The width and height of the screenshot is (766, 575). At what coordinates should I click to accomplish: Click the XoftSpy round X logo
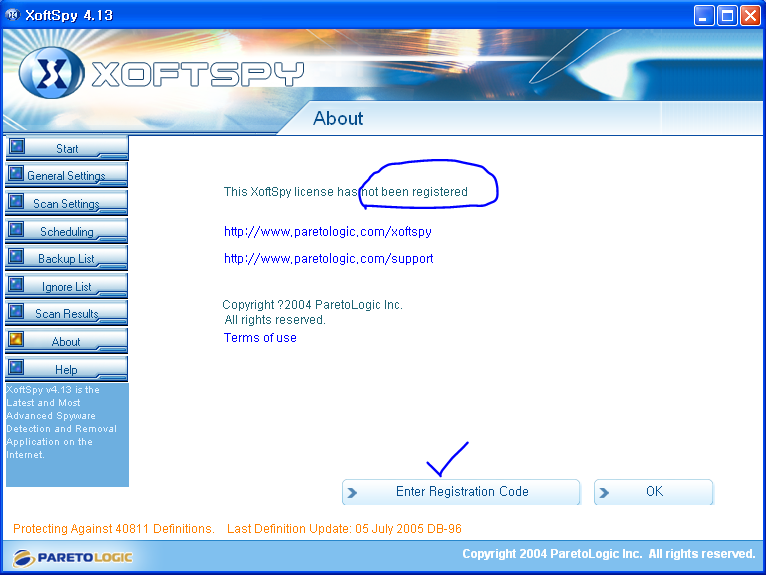(51, 73)
